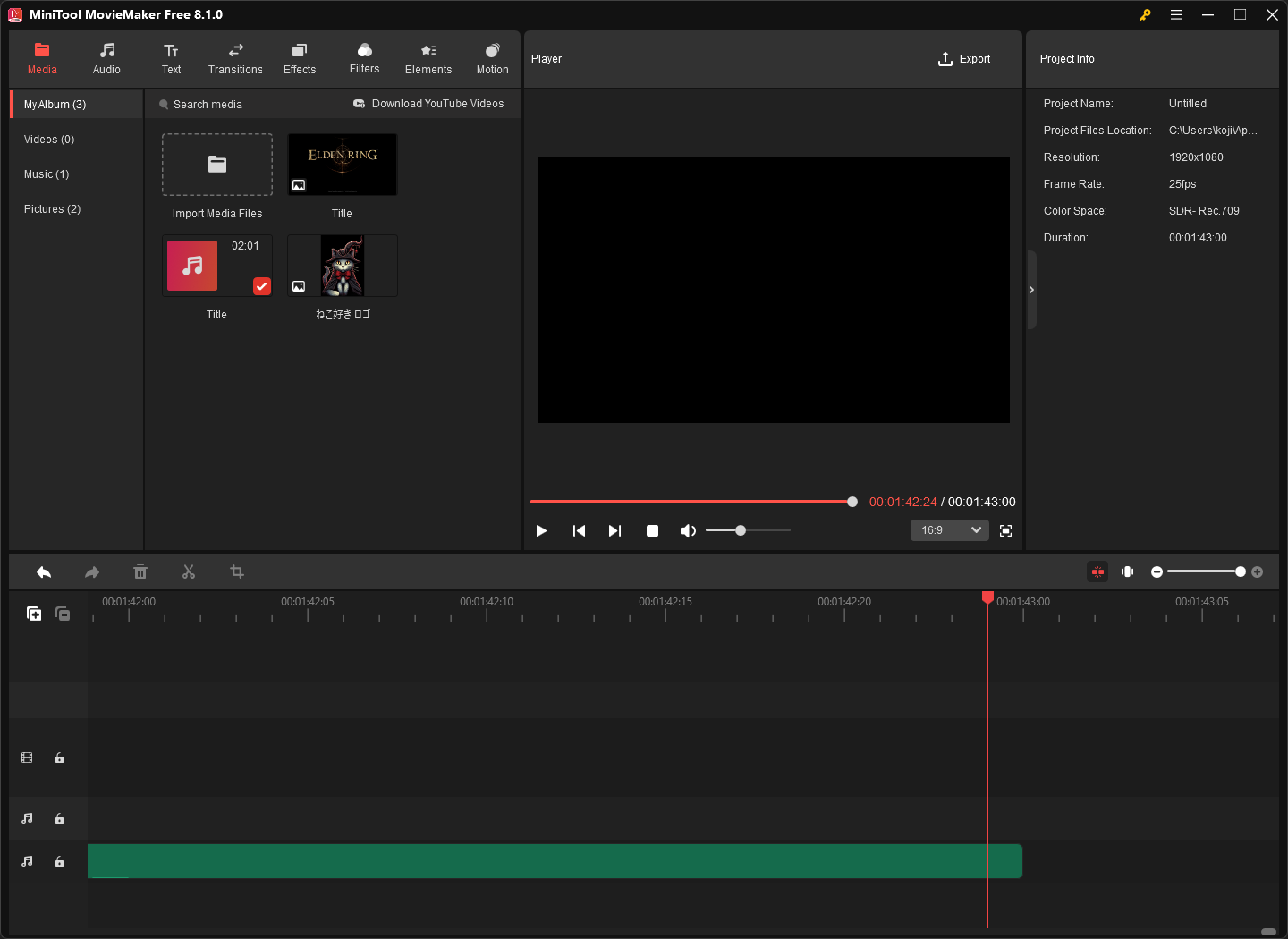Add a new track
This screenshot has width=1288, height=939.
[x=34, y=613]
